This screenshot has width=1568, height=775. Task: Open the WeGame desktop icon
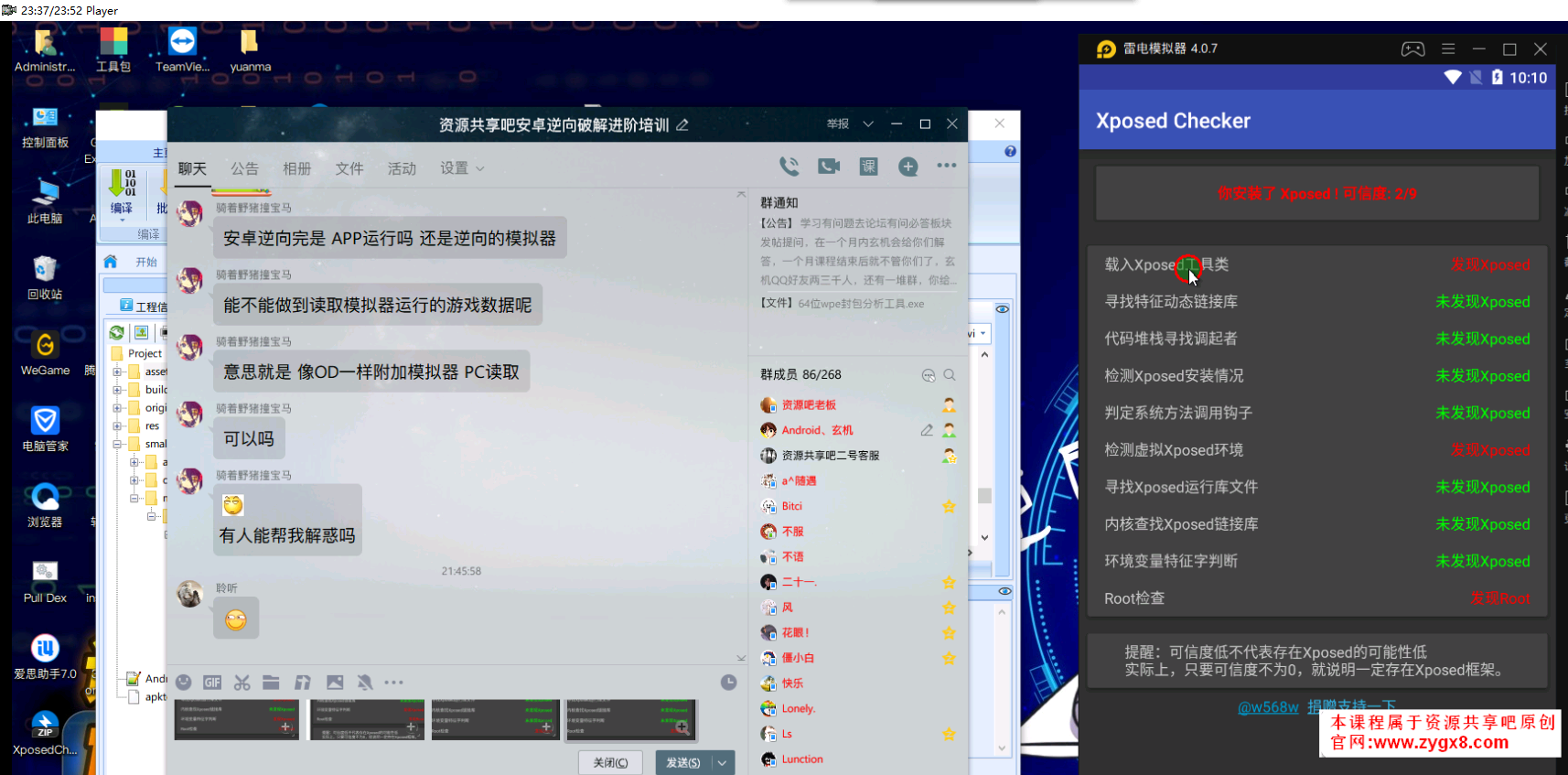[x=45, y=353]
